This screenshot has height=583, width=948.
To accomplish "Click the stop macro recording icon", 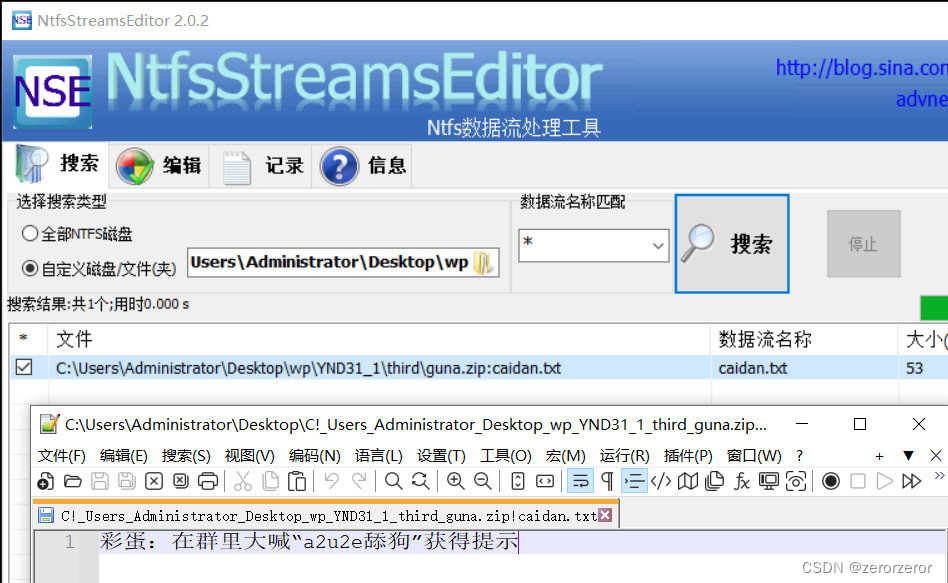I will tap(858, 481).
